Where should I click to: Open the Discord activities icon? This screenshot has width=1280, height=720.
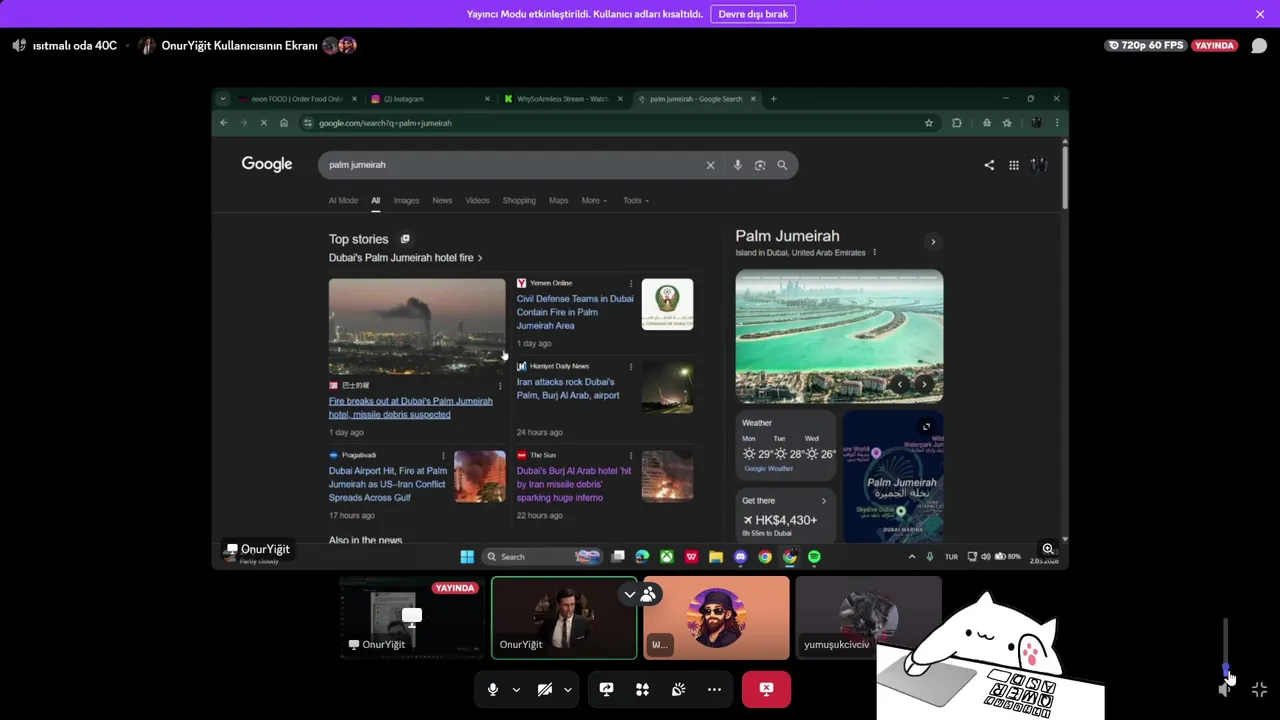coord(642,689)
